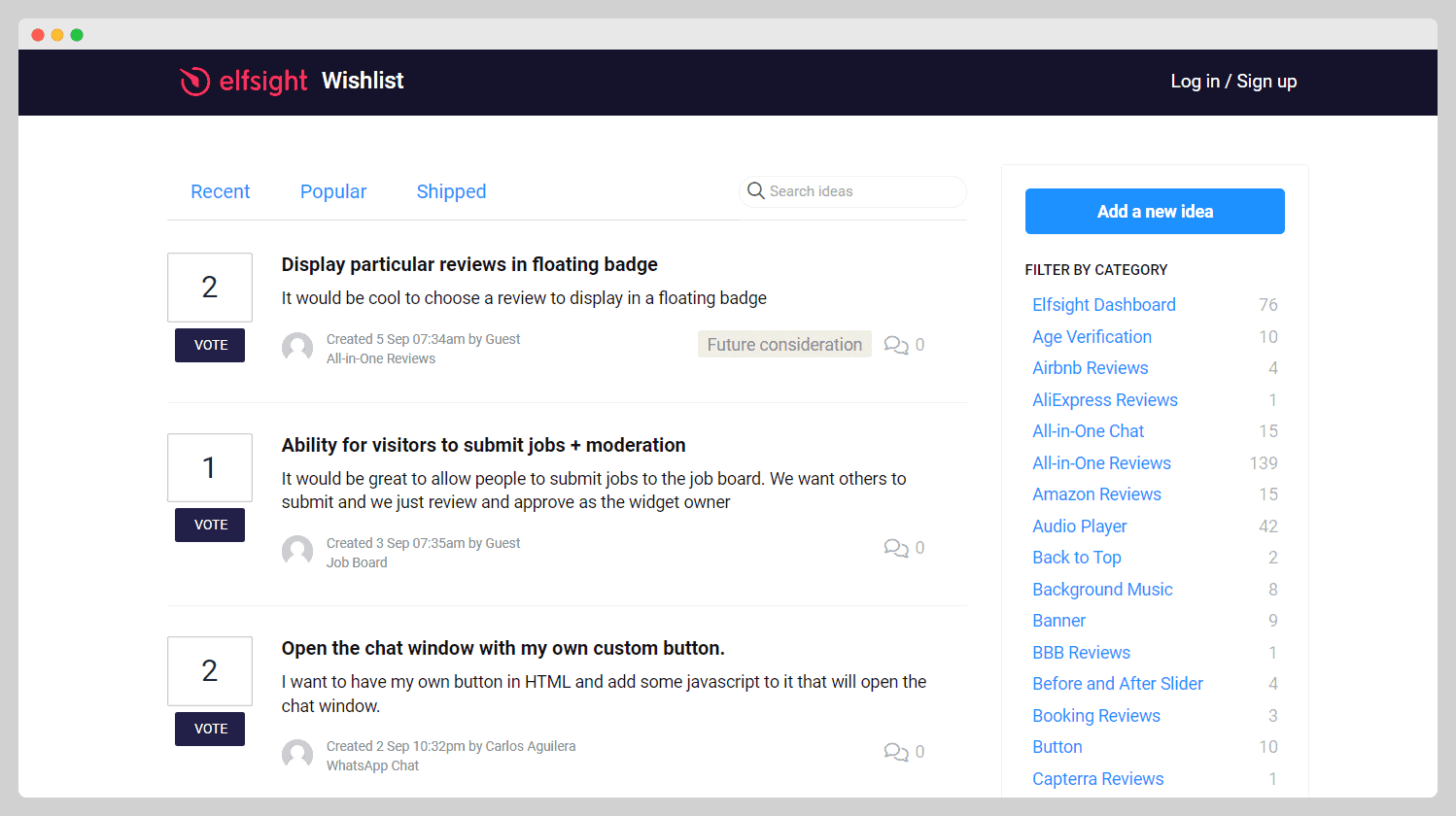Click count 76 beside Elfsight Dashboard
Image resolution: width=1456 pixels, height=816 pixels.
(1268, 305)
